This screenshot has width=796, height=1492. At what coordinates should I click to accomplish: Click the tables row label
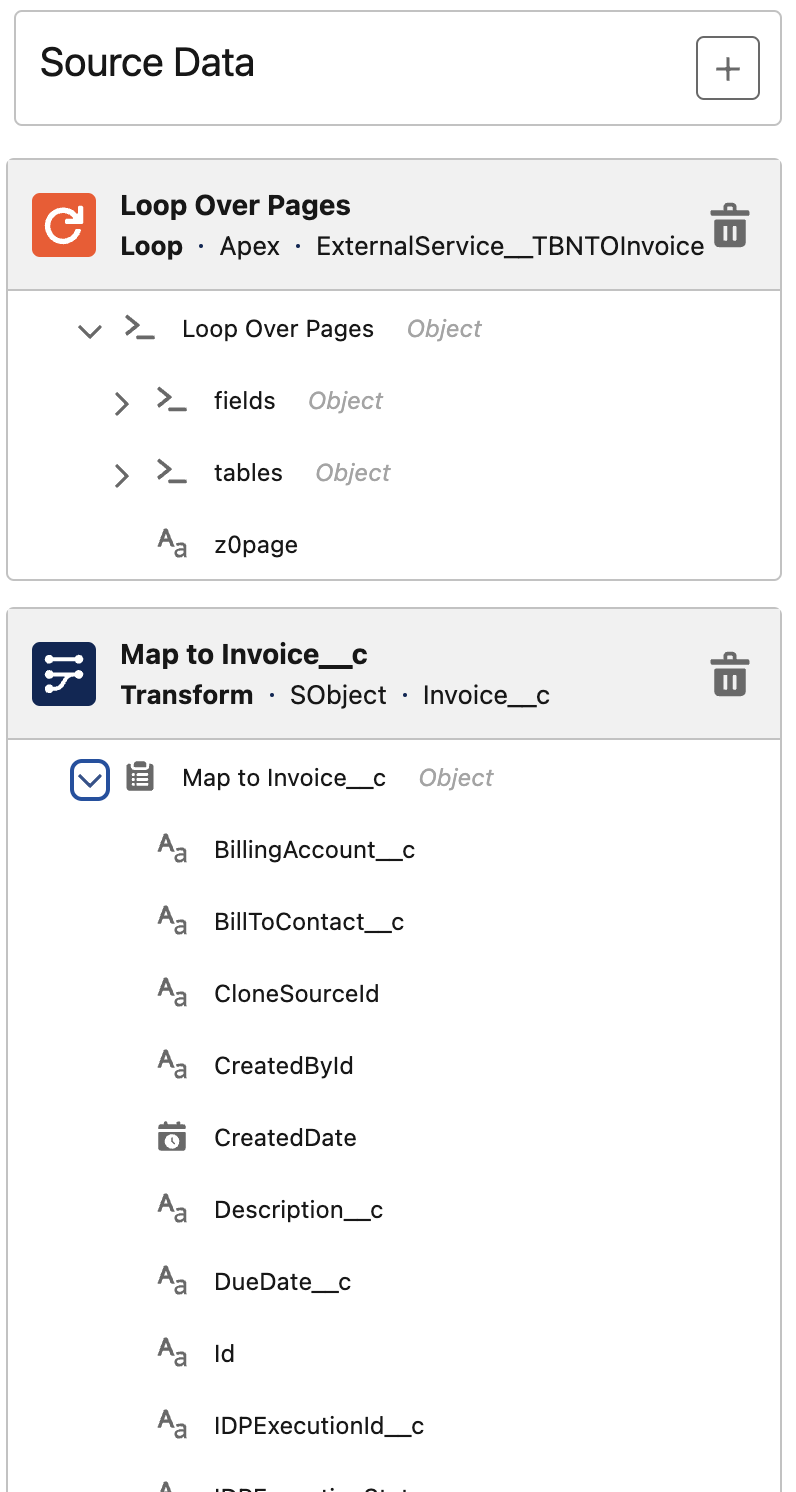pyautogui.click(x=248, y=473)
